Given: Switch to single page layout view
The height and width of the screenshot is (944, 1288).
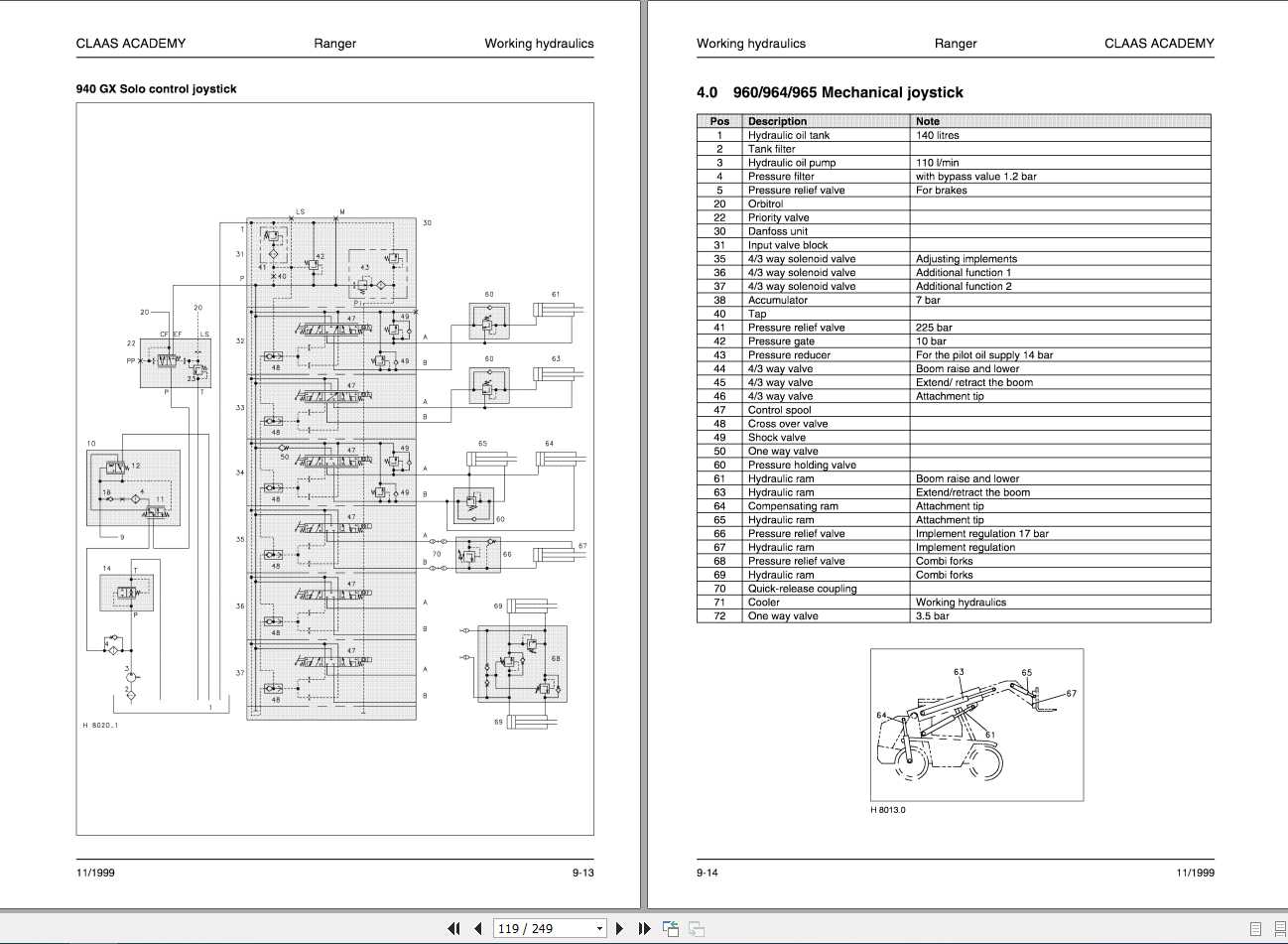Looking at the screenshot, I should (x=1255, y=928).
